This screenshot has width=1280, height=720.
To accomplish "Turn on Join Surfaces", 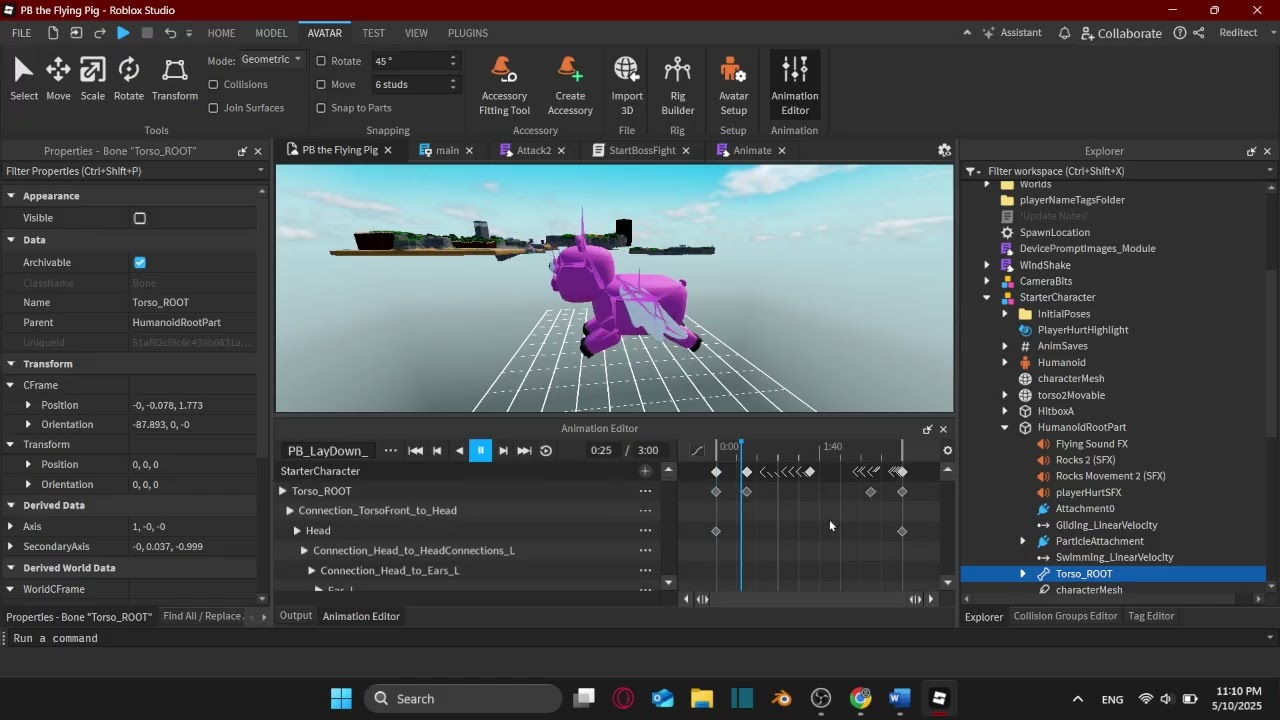I will [x=213, y=108].
